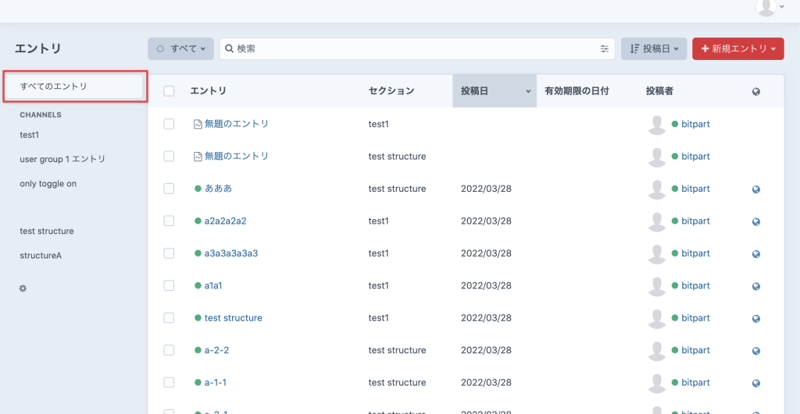This screenshot has height=414, width=800.
Task: Select the checkbox beside a-2-2 entry
Action: pyautogui.click(x=169, y=350)
